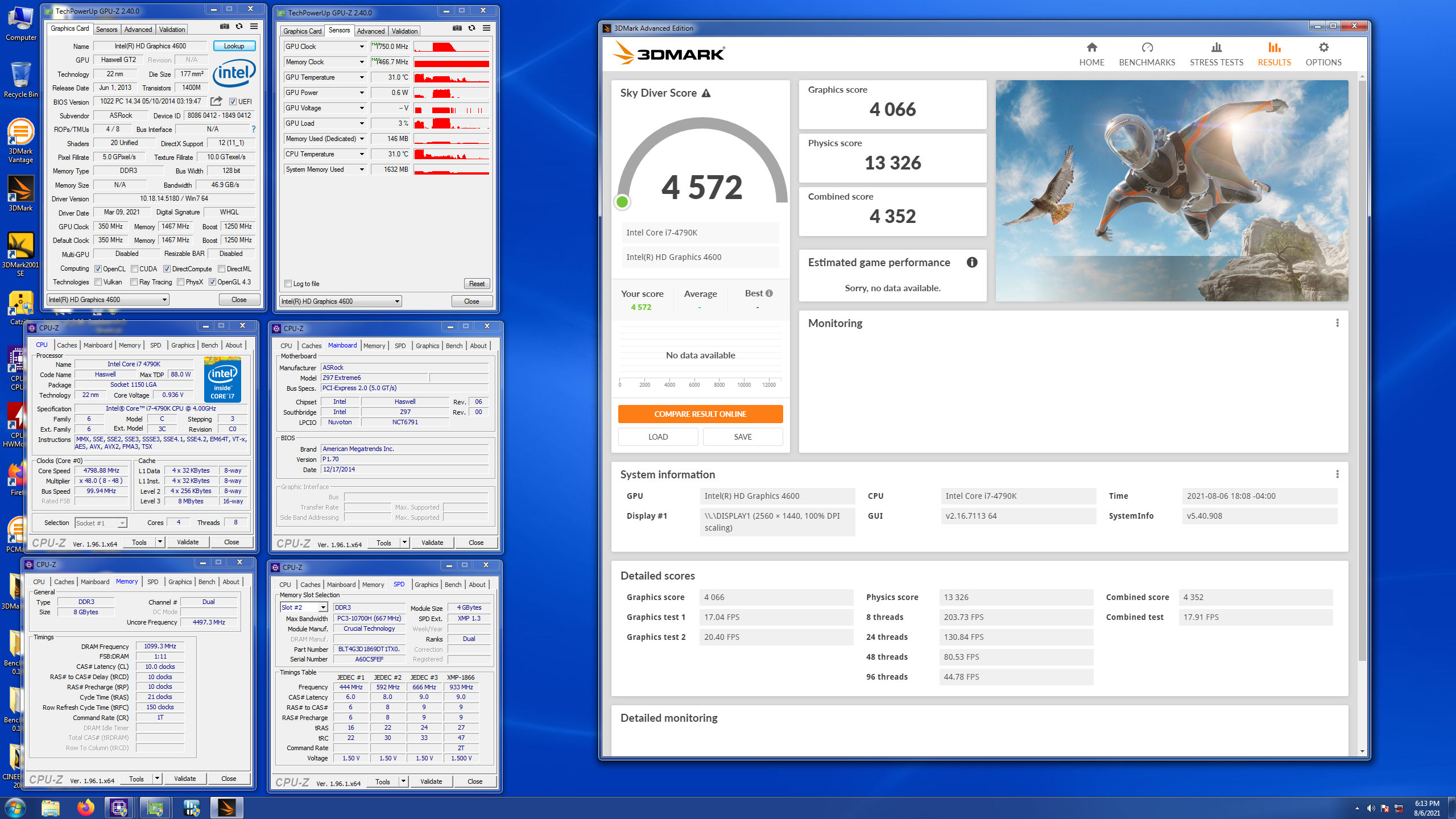Expand the GPU Temperature sensor dropdown
The height and width of the screenshot is (819, 1456).
361,77
